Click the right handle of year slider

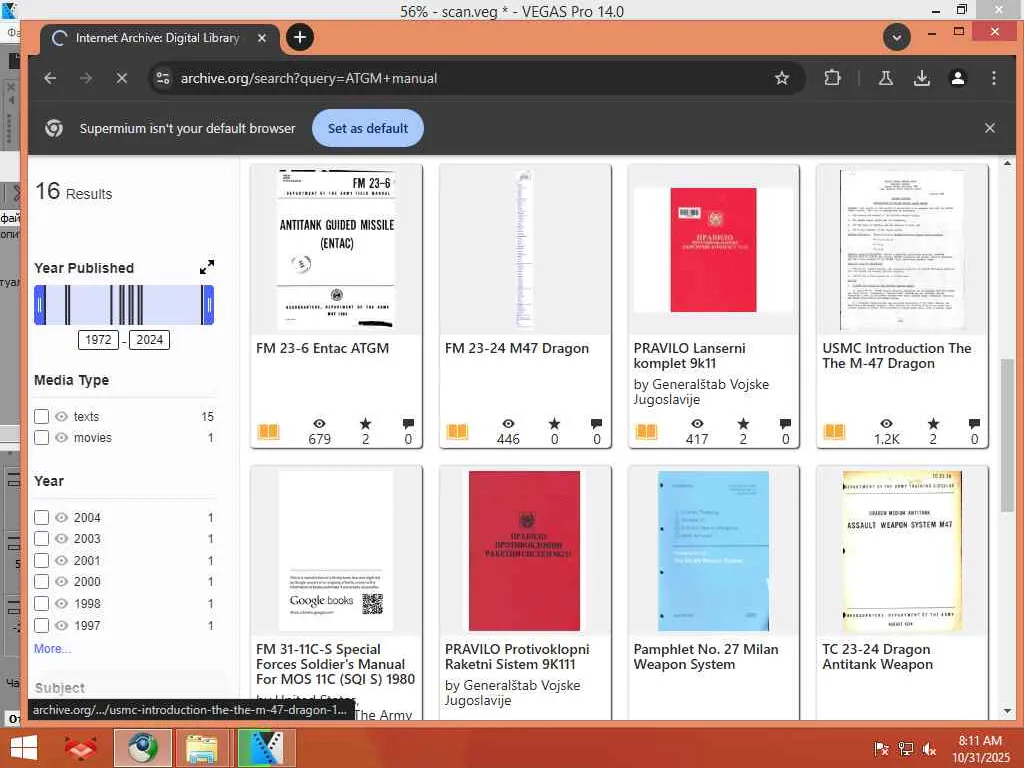(x=208, y=305)
